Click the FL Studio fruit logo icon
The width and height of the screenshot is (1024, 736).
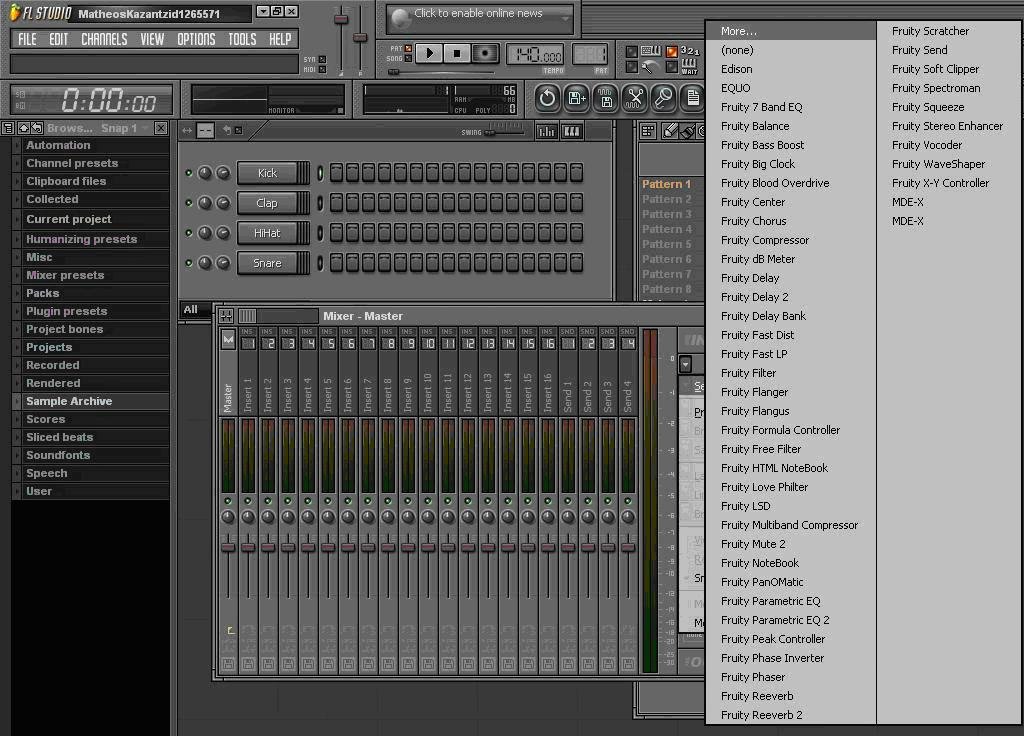tap(14, 12)
